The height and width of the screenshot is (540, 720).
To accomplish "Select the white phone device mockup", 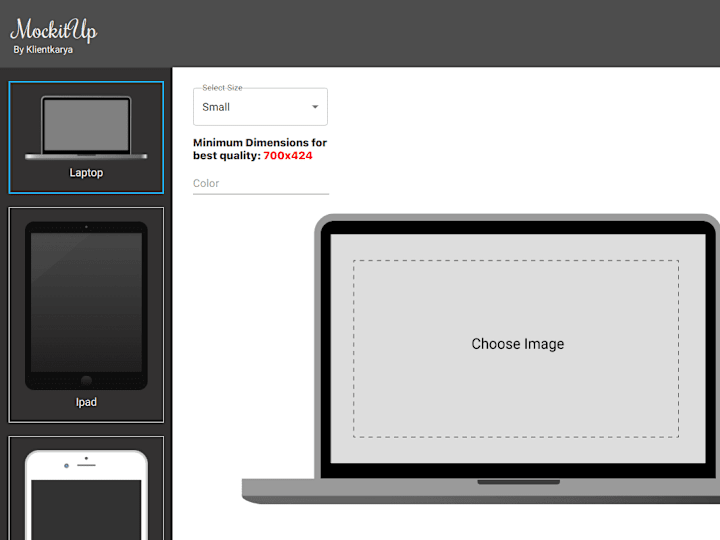I will pos(86,488).
